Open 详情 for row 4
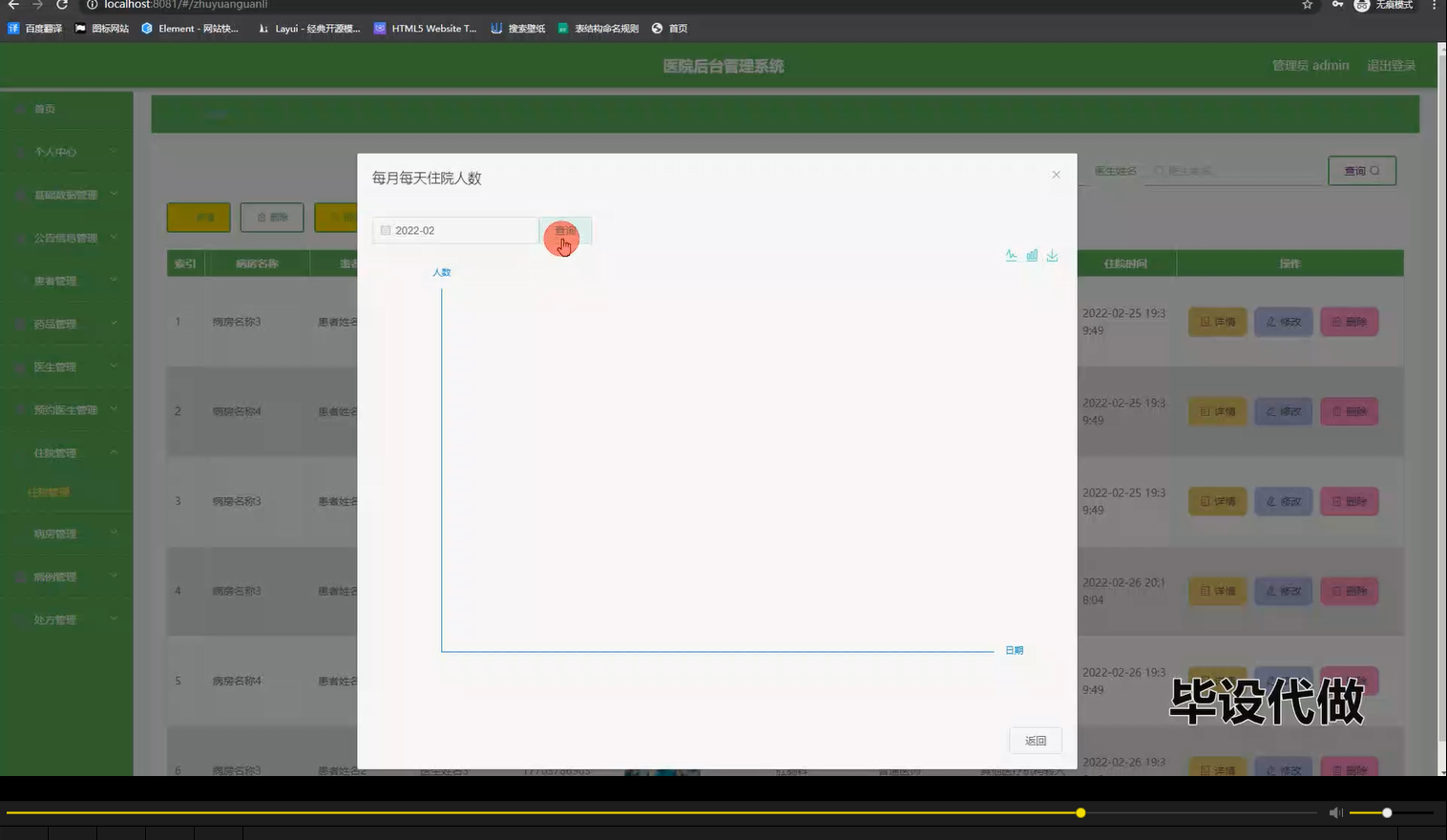The height and width of the screenshot is (840, 1447). tap(1217, 591)
